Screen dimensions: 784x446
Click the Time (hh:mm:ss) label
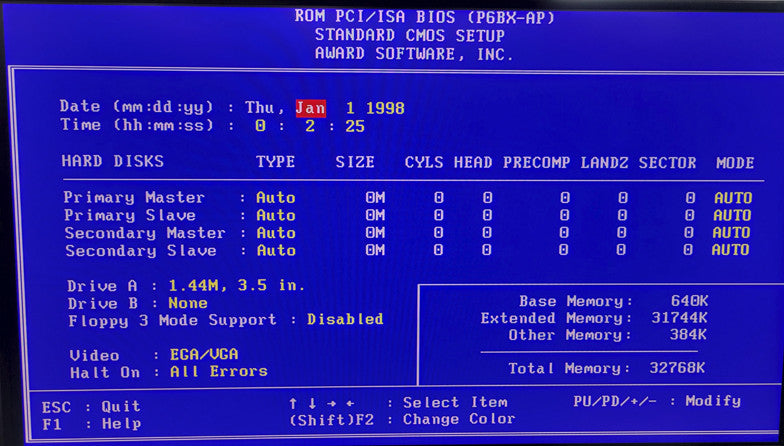click(x=137, y=124)
